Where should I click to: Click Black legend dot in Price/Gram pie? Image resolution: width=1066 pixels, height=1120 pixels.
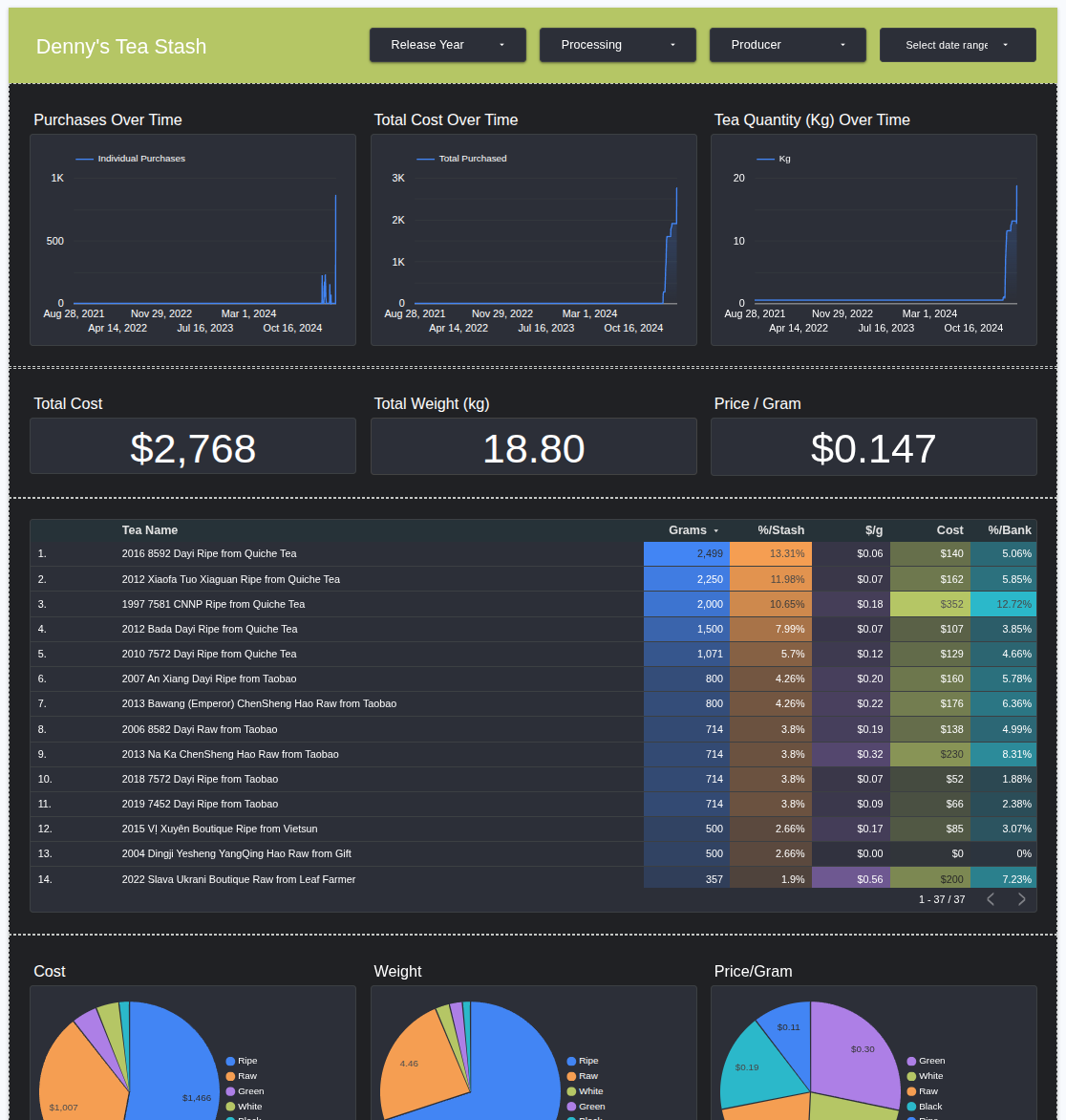[912, 1107]
